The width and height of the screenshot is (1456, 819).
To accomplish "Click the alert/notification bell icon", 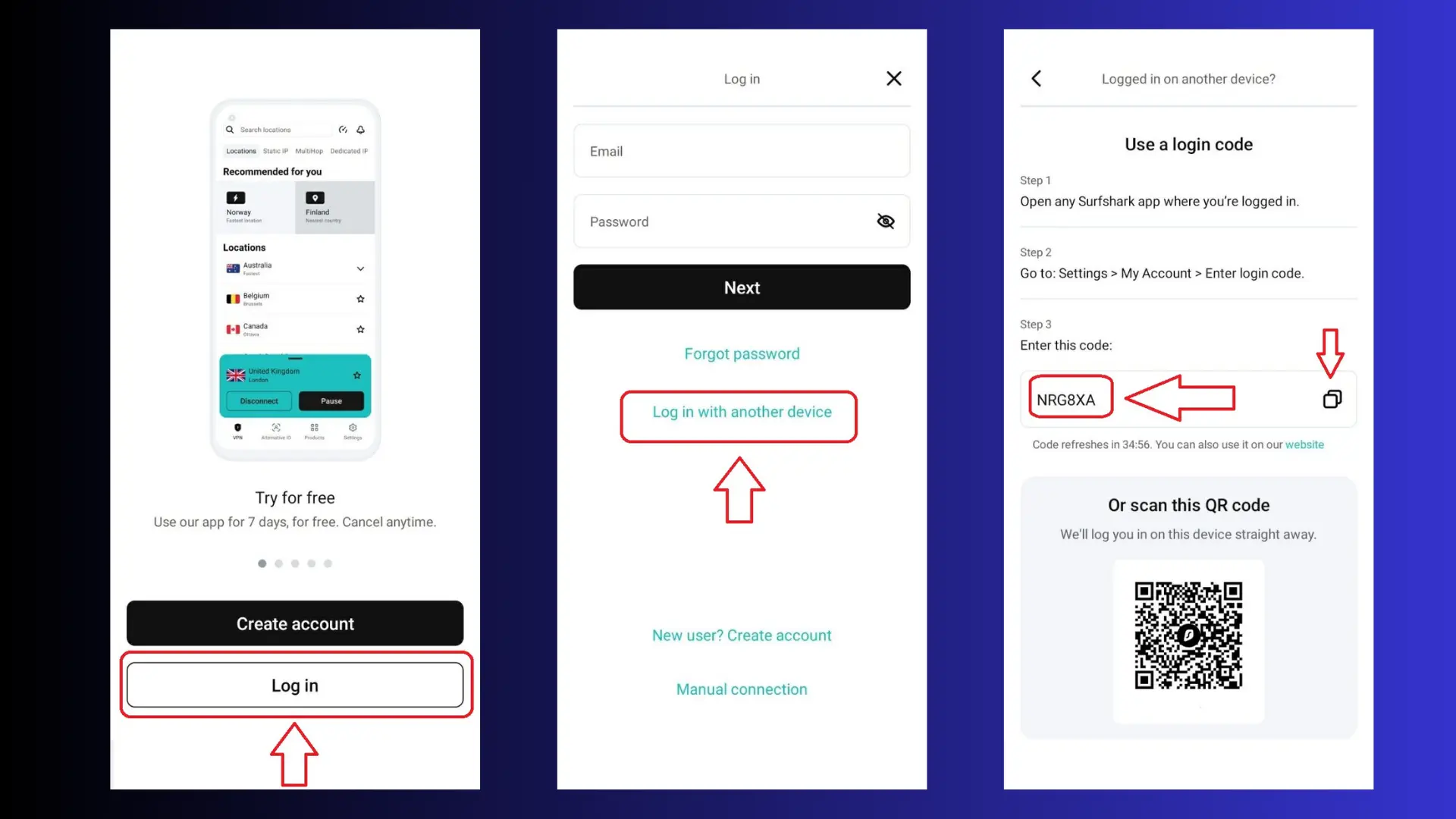I will point(362,129).
